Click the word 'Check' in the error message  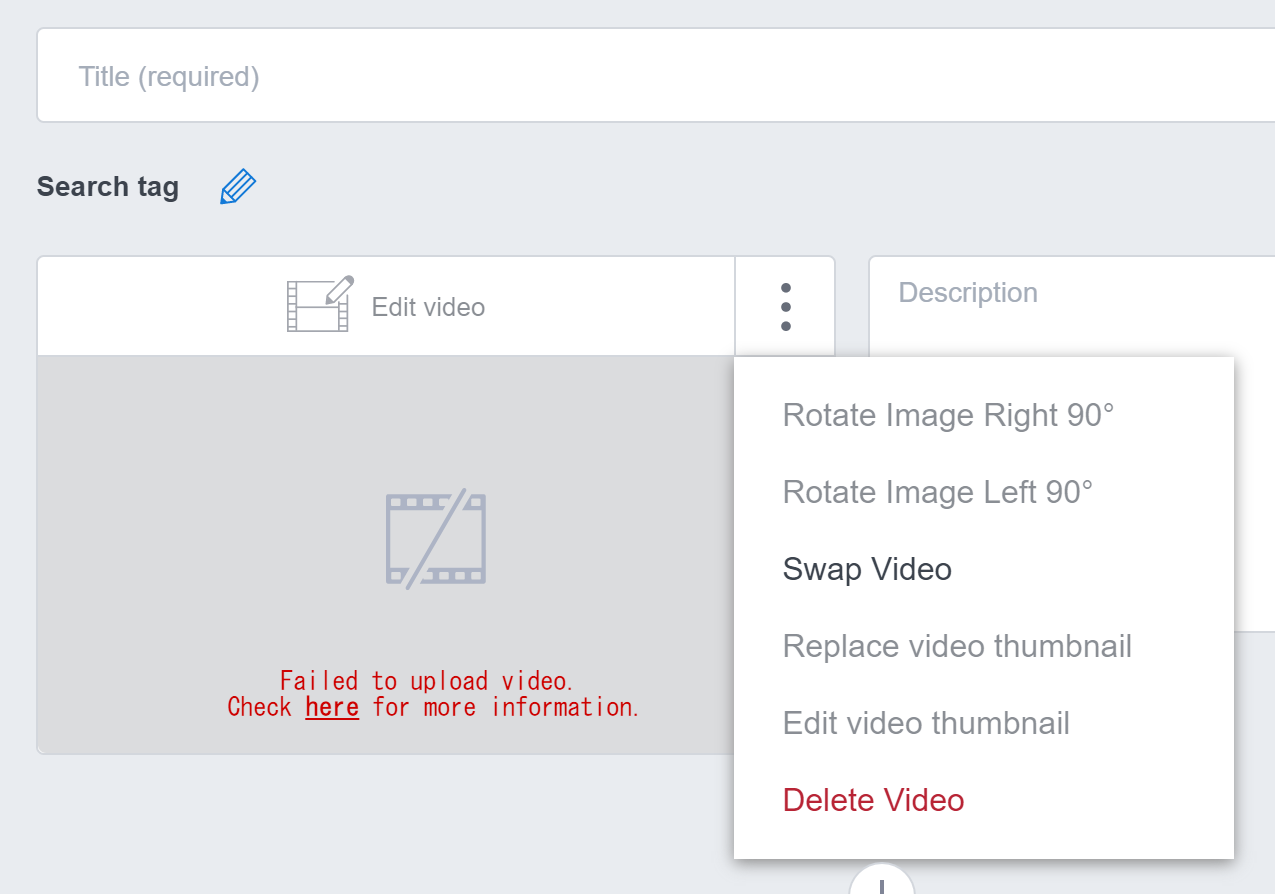tap(260, 707)
